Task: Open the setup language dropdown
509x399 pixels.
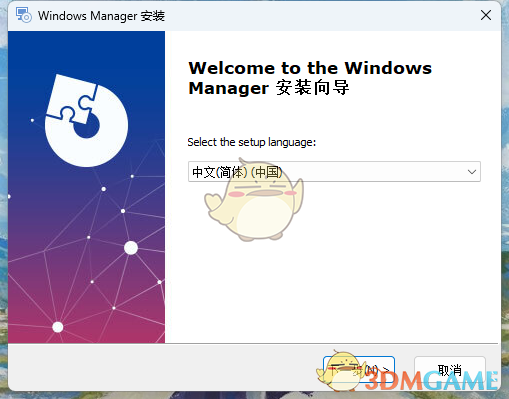Action: [x=334, y=172]
